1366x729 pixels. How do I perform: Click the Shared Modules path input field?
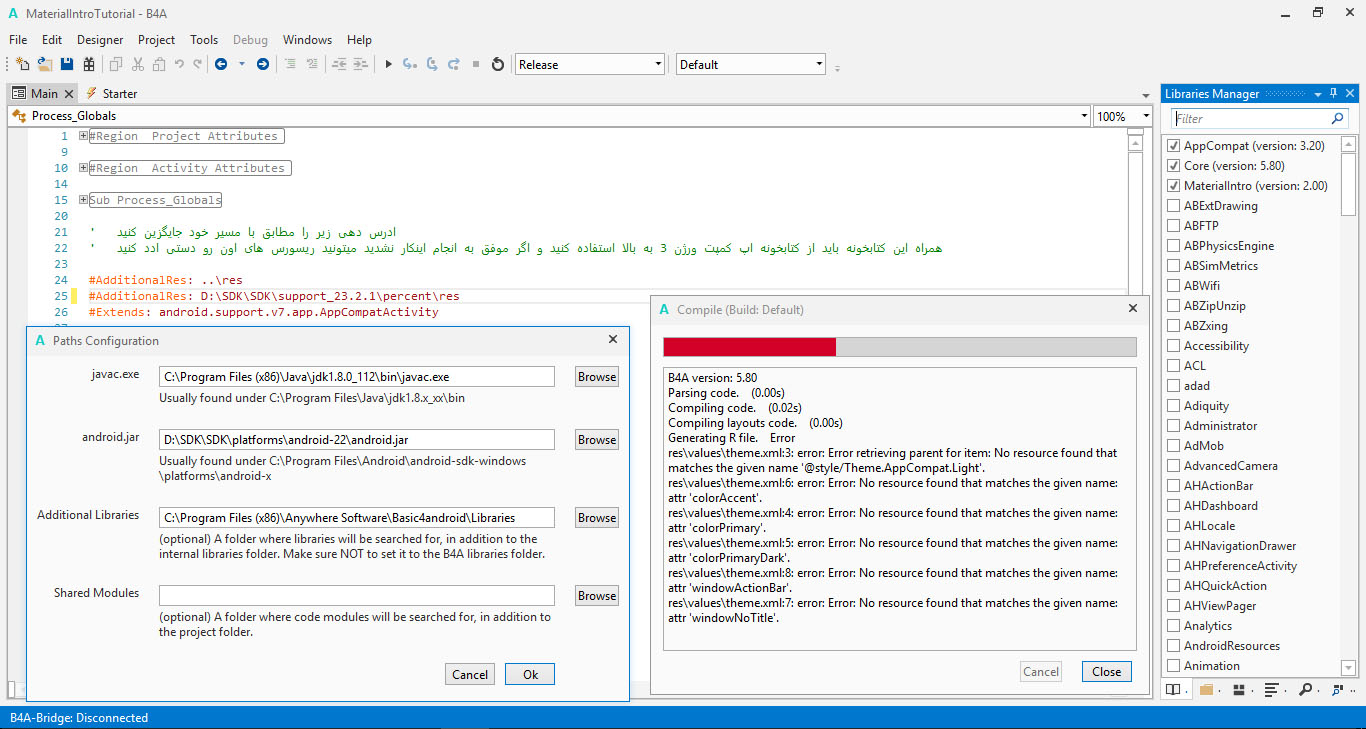point(356,595)
